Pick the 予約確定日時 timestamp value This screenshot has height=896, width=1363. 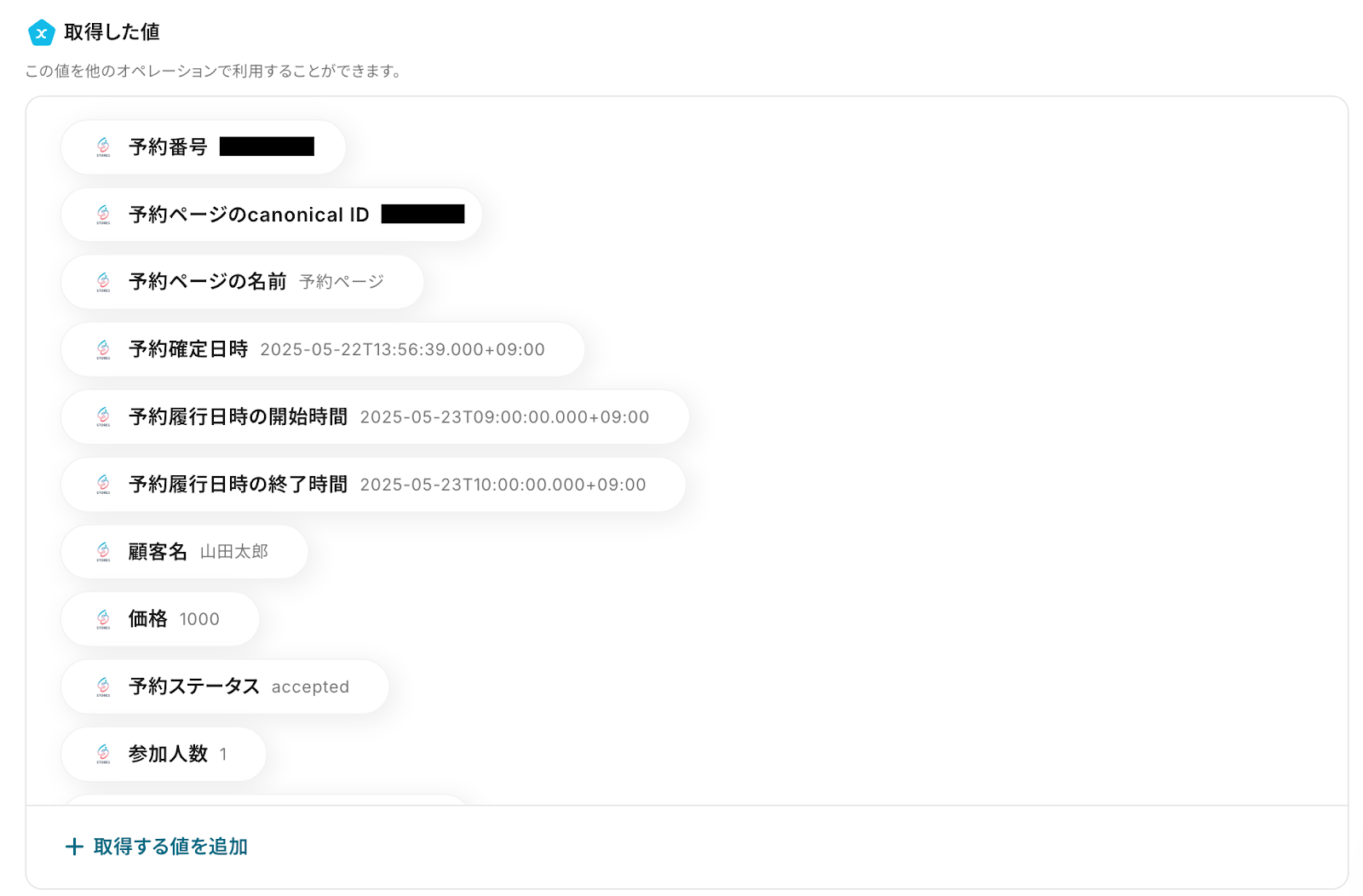[x=402, y=349]
